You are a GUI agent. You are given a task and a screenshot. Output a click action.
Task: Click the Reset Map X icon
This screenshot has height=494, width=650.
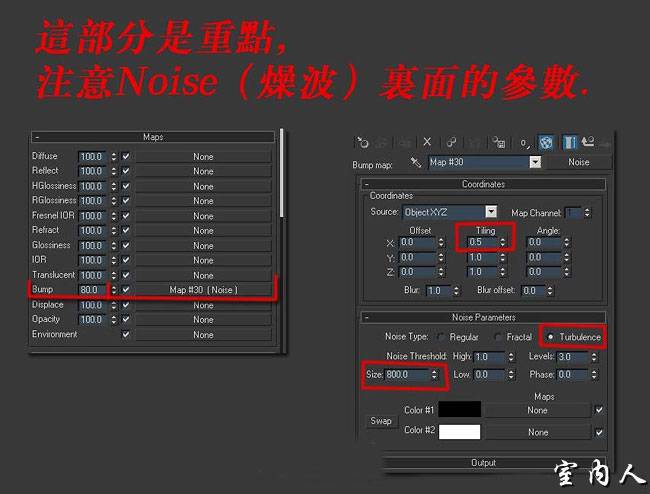[427, 142]
